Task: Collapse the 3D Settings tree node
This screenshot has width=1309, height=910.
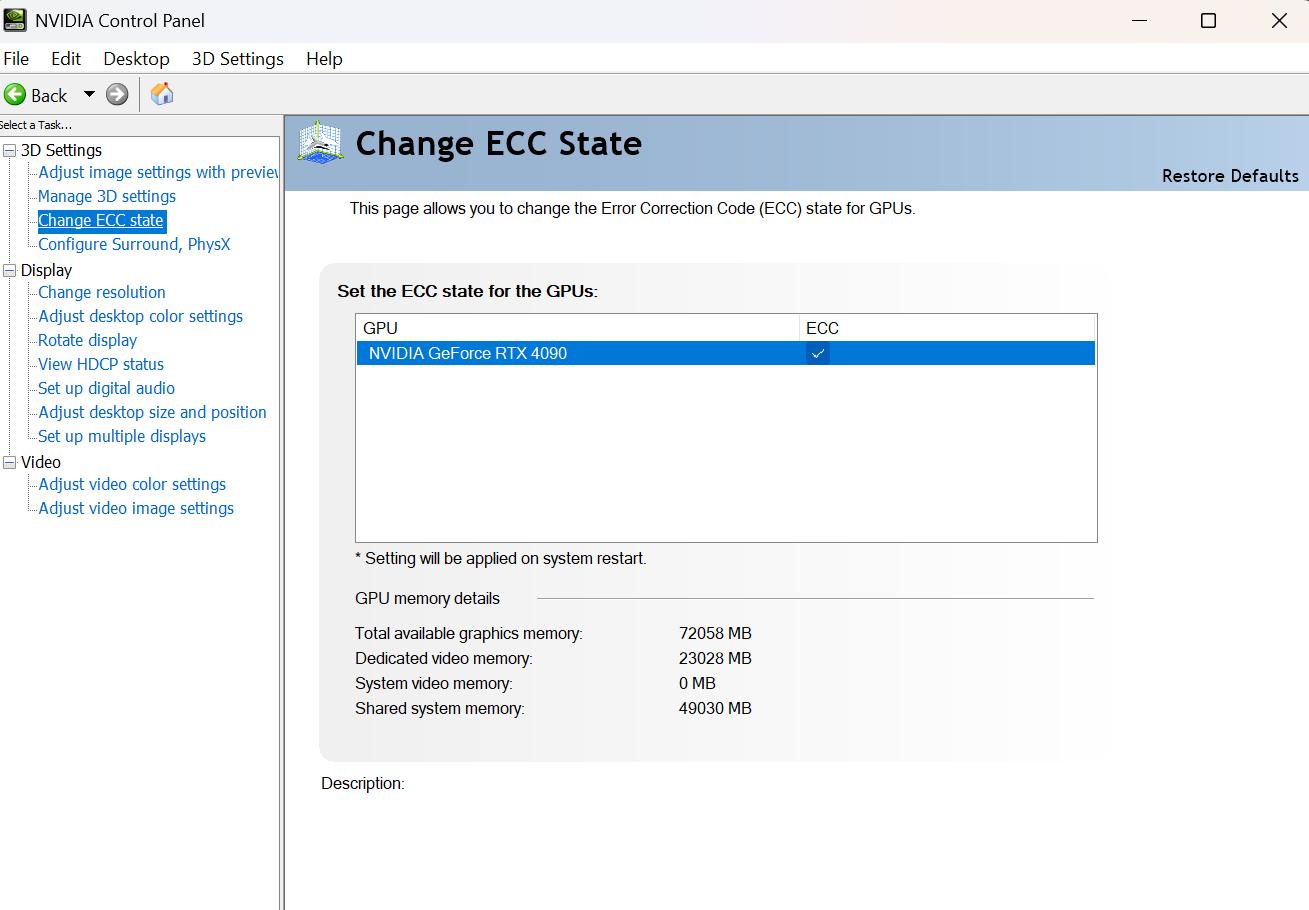Action: 10,151
